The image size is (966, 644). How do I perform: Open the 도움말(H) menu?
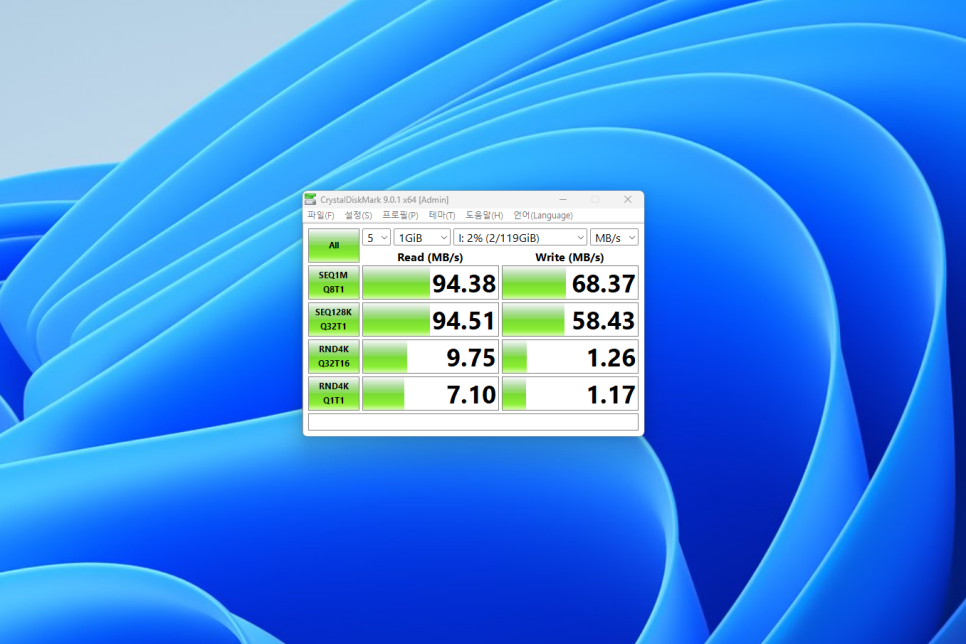[484, 215]
